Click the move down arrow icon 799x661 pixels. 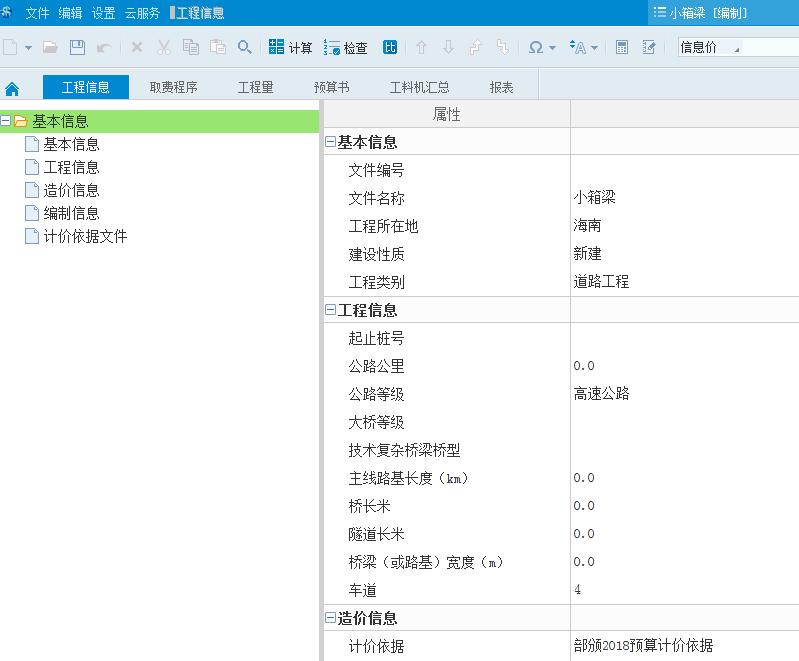coord(448,47)
